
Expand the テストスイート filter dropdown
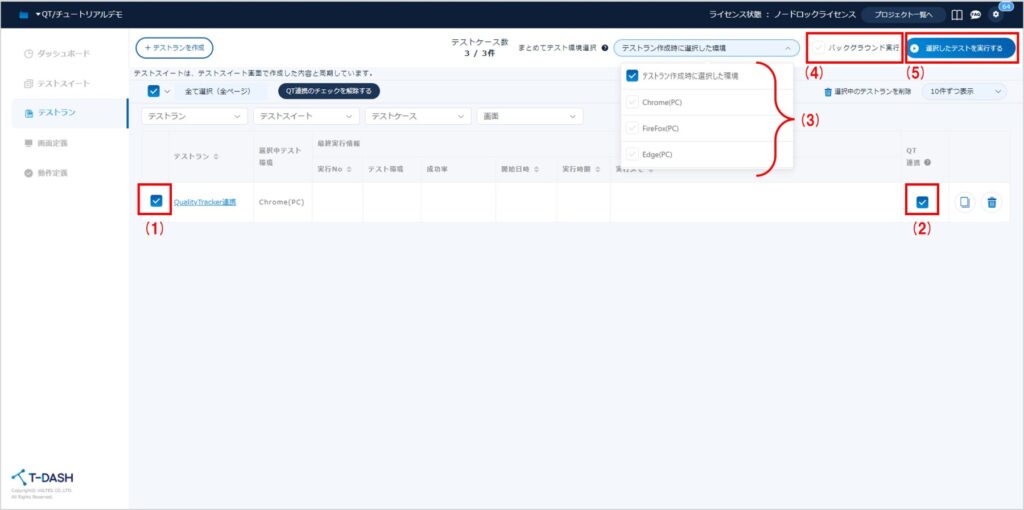coord(304,117)
